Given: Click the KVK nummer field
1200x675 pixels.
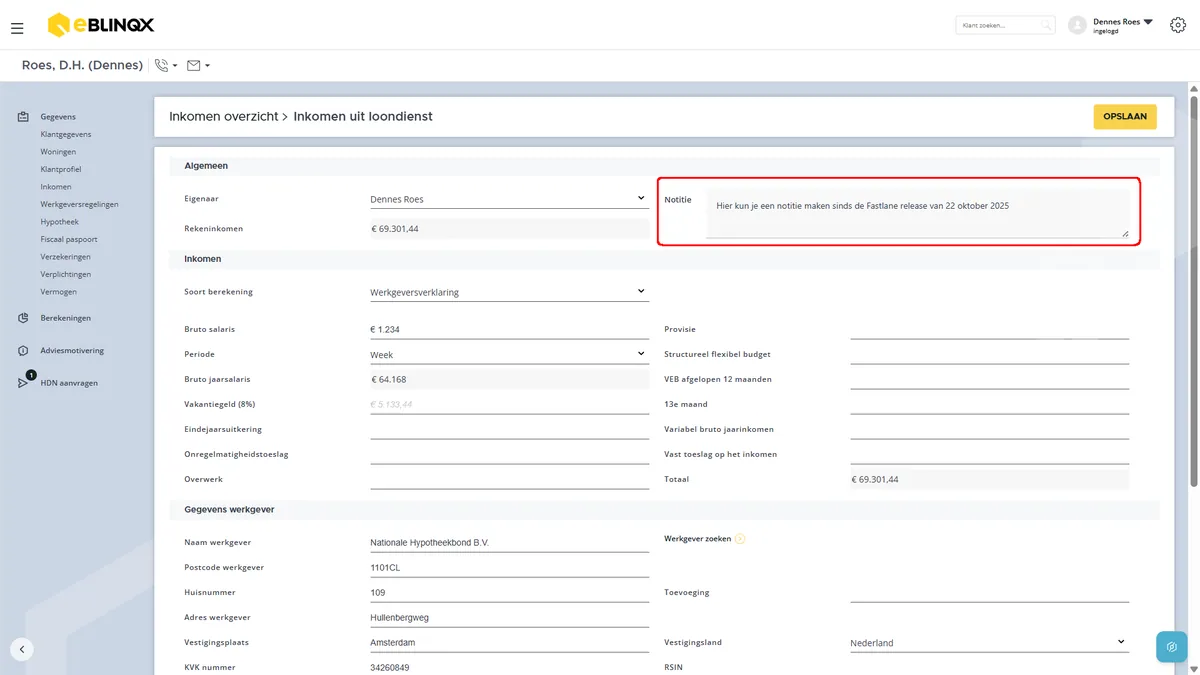Looking at the screenshot, I should click(x=509, y=667).
